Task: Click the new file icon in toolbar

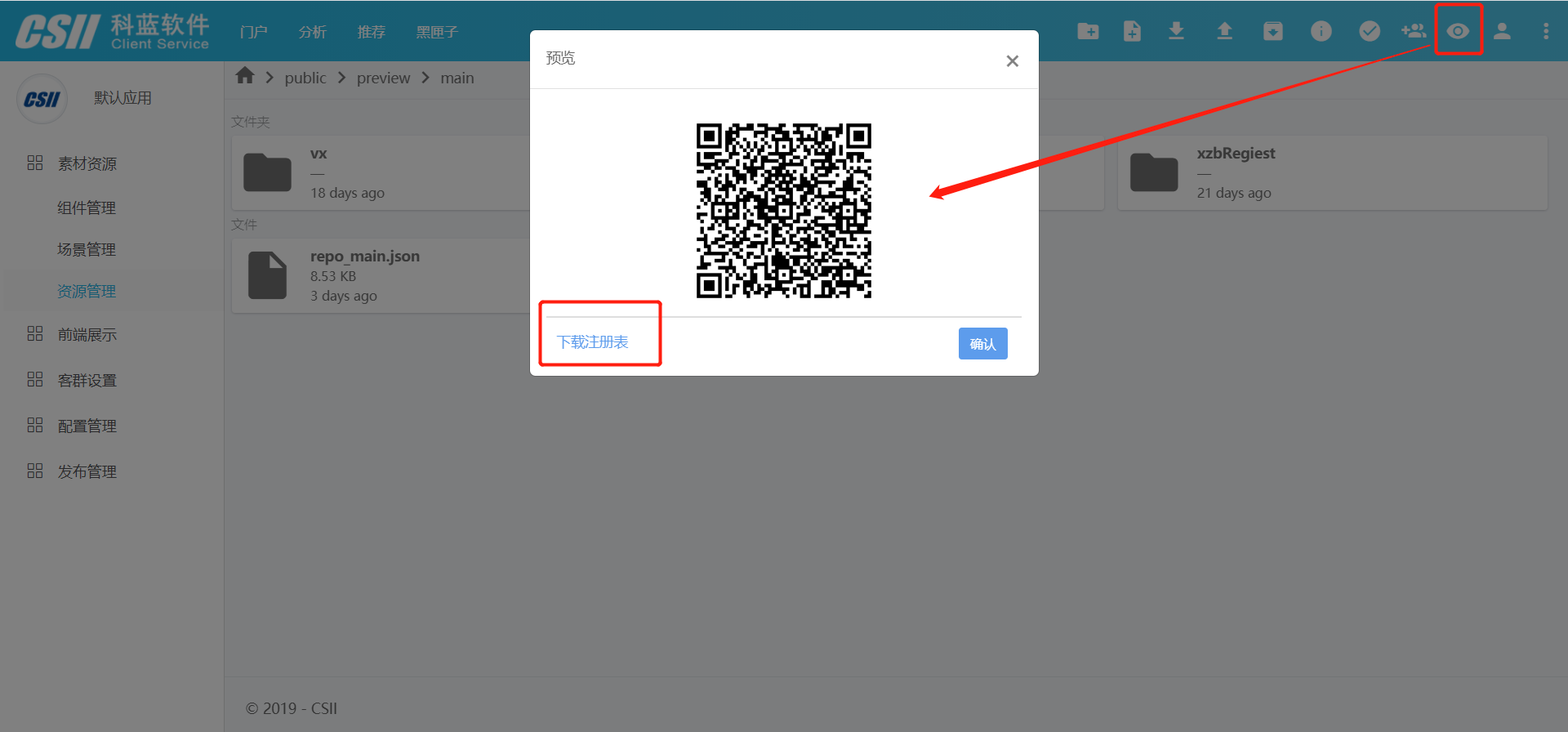Action: 1132,31
